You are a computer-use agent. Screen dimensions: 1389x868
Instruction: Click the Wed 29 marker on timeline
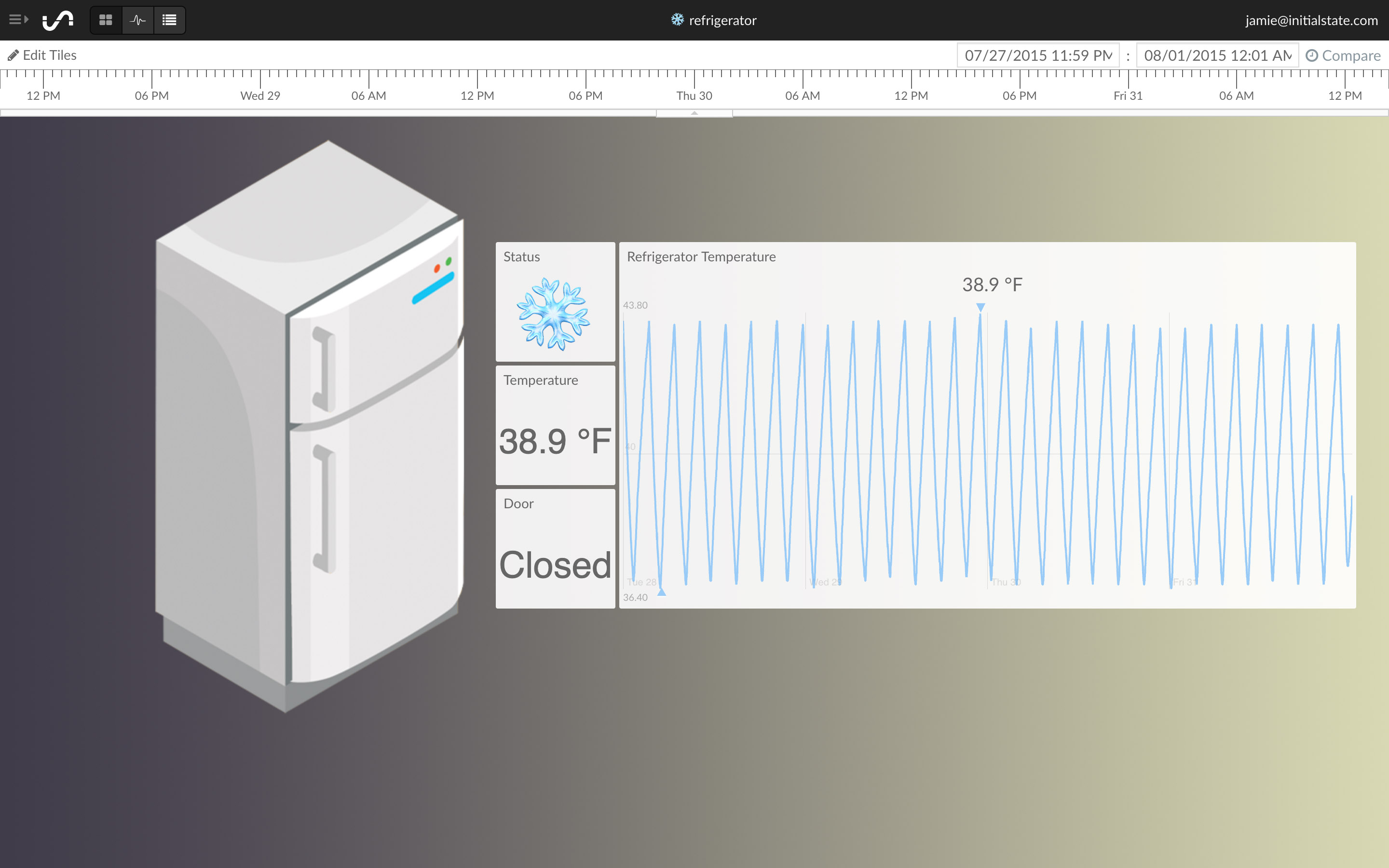(260, 95)
